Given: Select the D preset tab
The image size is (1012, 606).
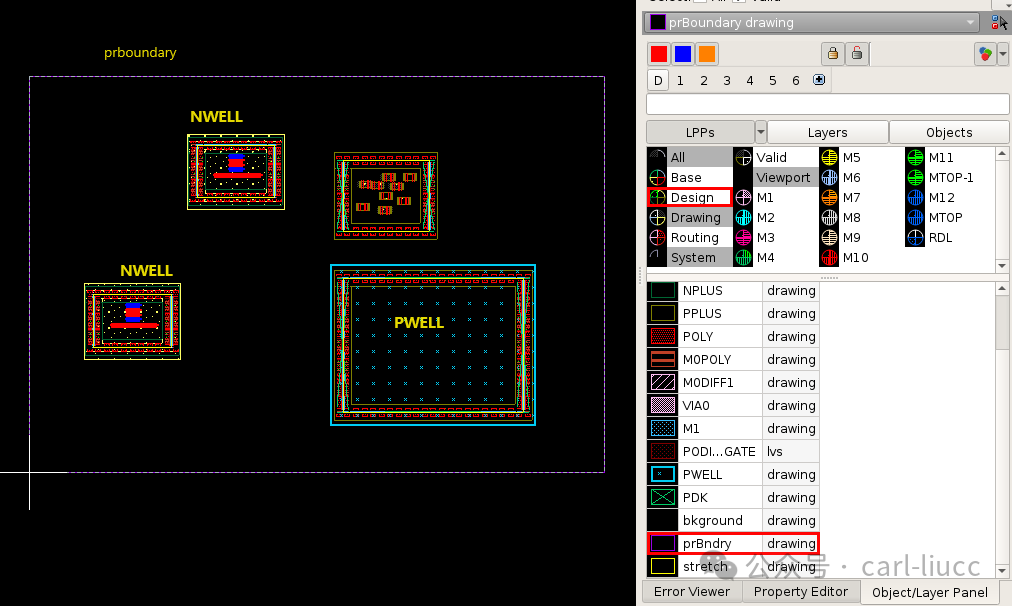Looking at the screenshot, I should click(x=658, y=81).
